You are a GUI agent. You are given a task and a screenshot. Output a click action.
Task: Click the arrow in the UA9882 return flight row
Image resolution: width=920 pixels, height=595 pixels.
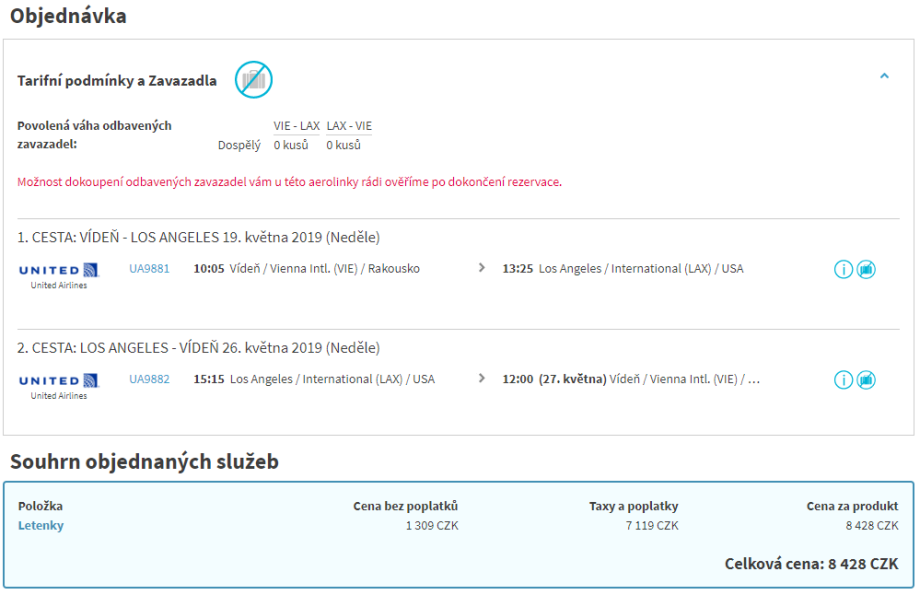(482, 379)
